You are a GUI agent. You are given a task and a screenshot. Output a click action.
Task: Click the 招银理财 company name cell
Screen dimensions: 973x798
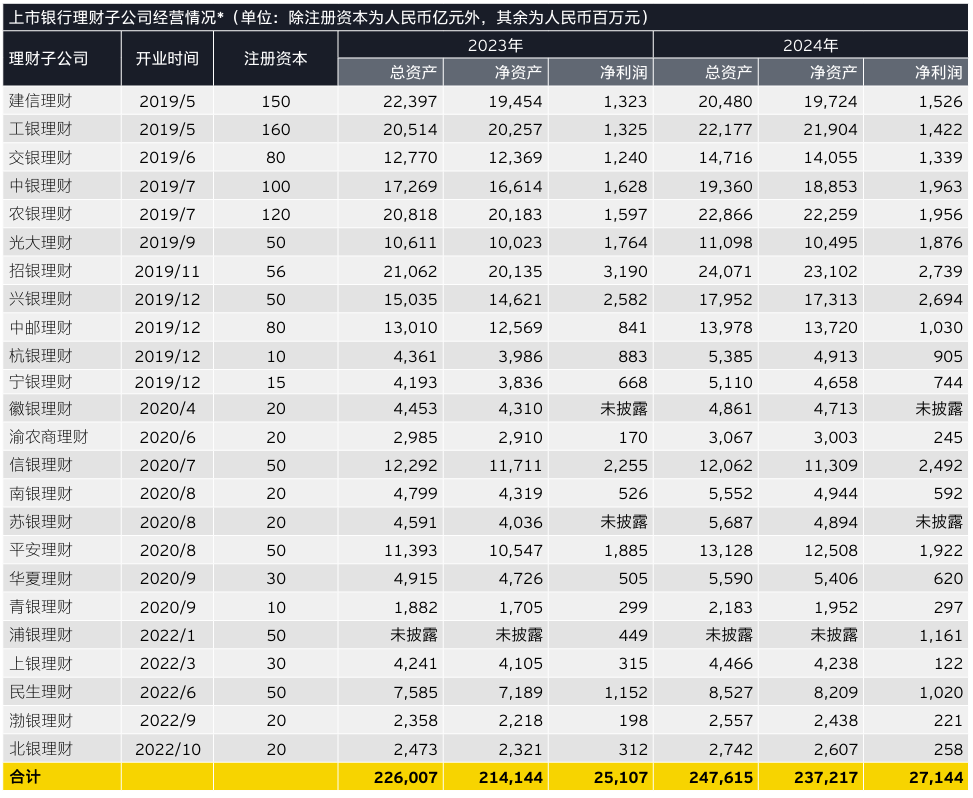pyautogui.click(x=40, y=271)
